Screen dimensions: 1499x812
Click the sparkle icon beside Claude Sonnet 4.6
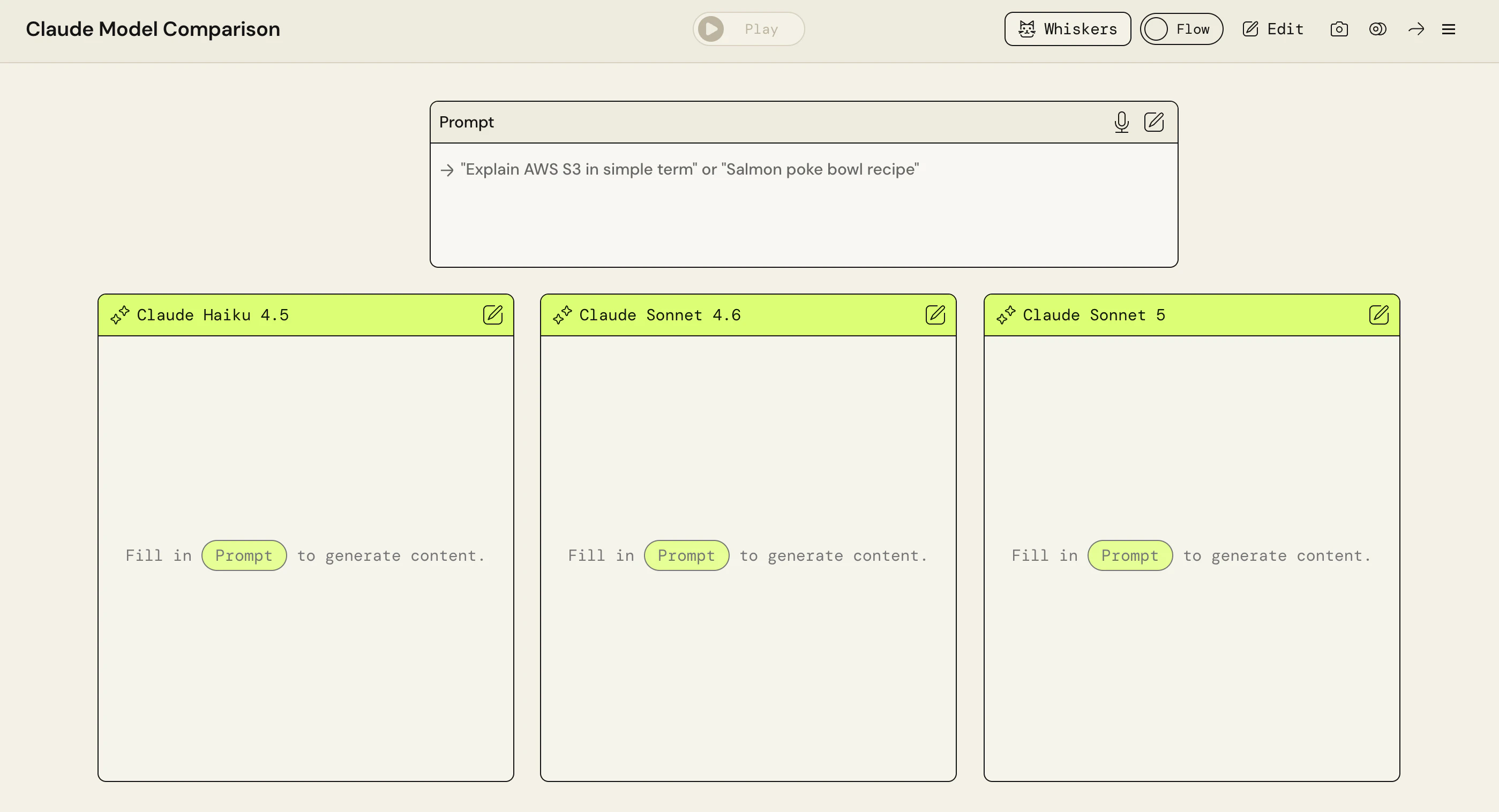562,315
